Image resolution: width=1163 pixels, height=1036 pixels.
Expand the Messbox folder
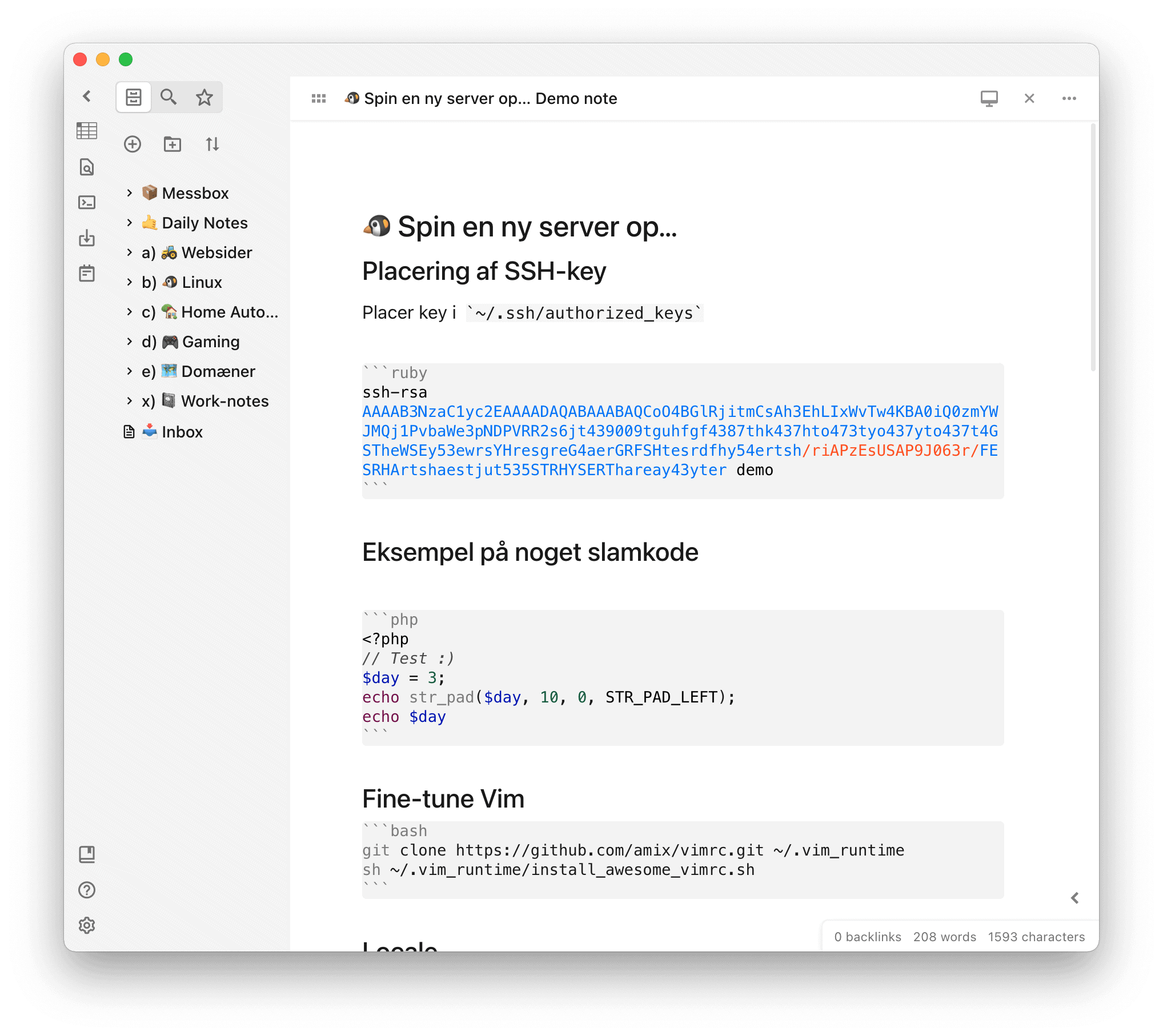130,193
